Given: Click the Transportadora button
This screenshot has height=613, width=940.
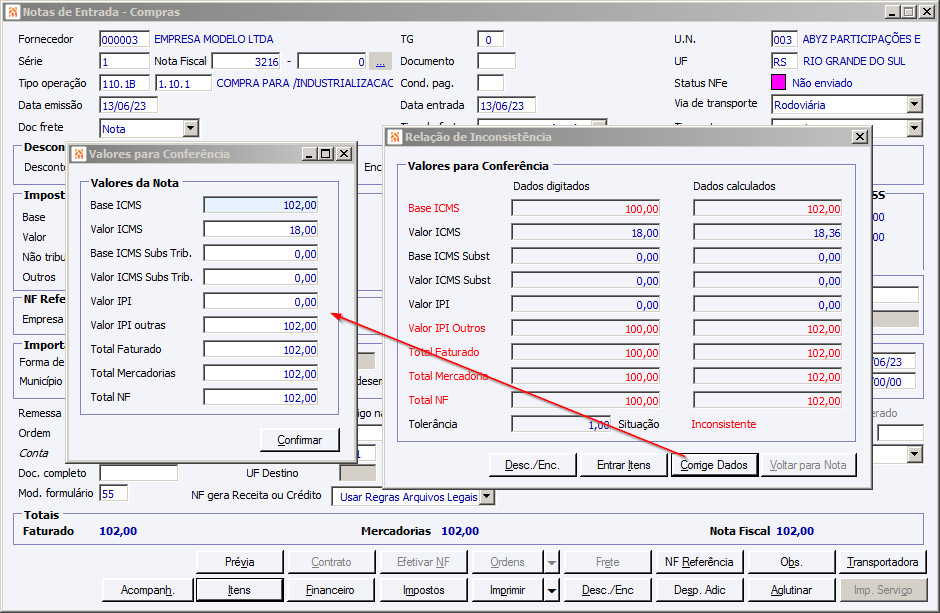Looking at the screenshot, I should [x=882, y=562].
